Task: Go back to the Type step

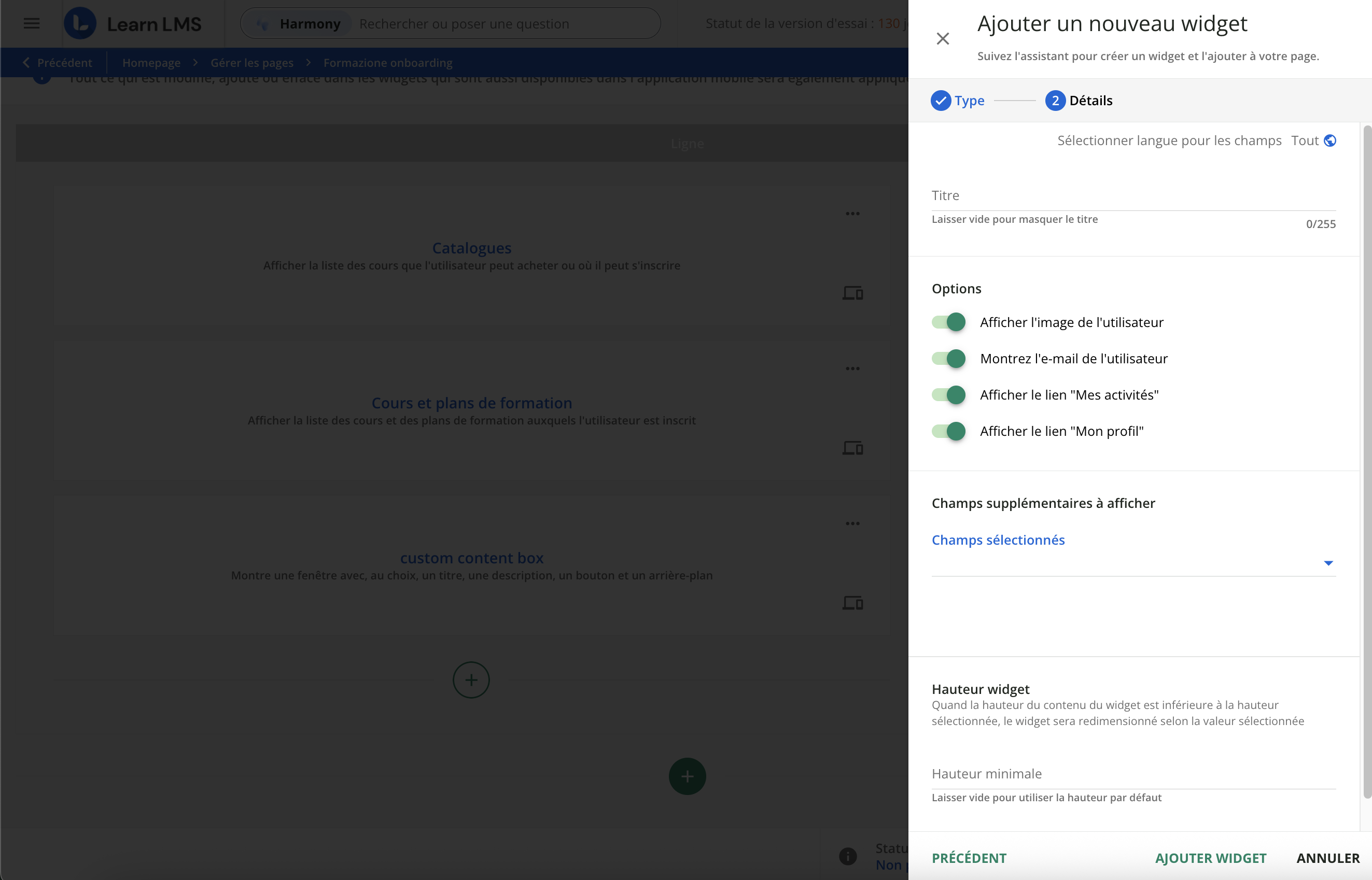Action: (x=958, y=101)
